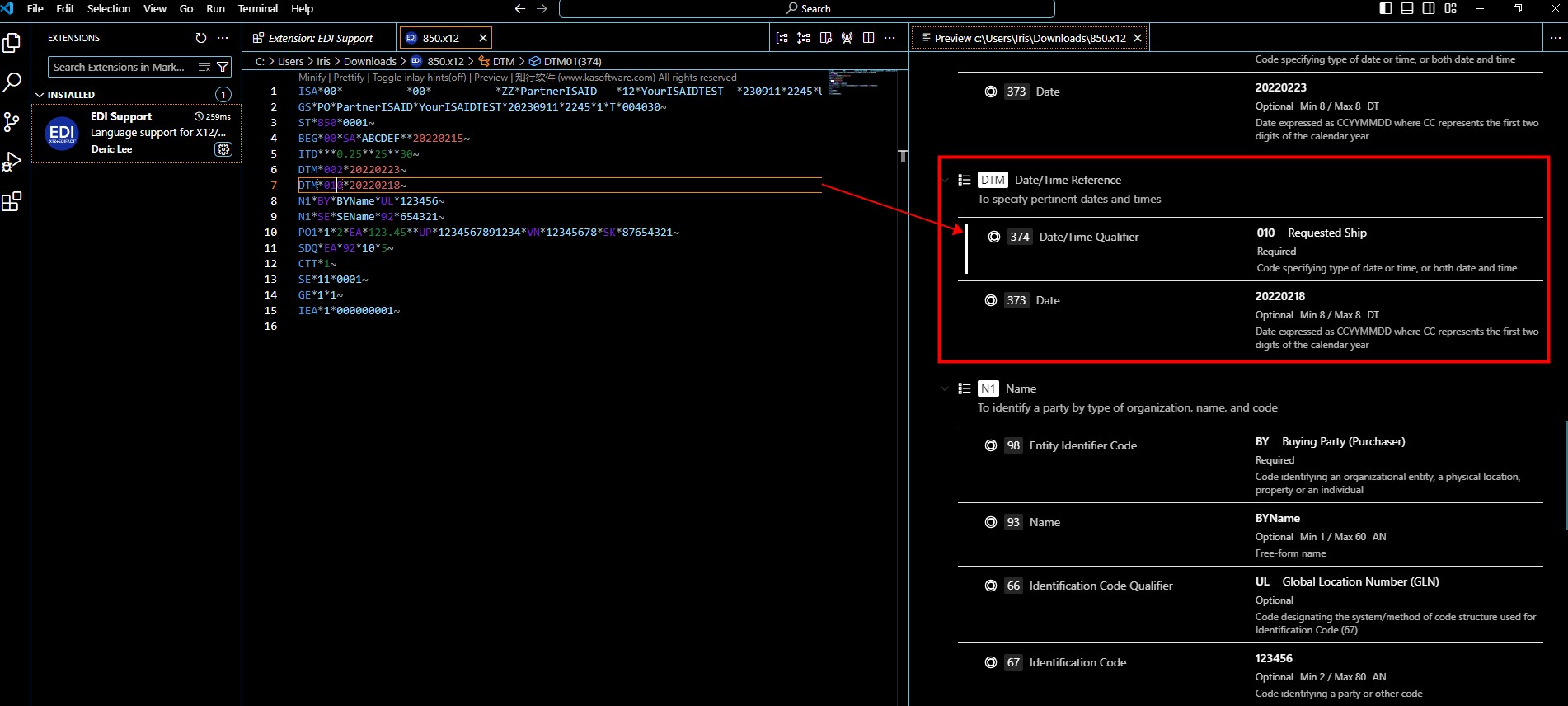This screenshot has height=706, width=1568.
Task: Select Downloads in the breadcrumb path
Action: click(370, 61)
